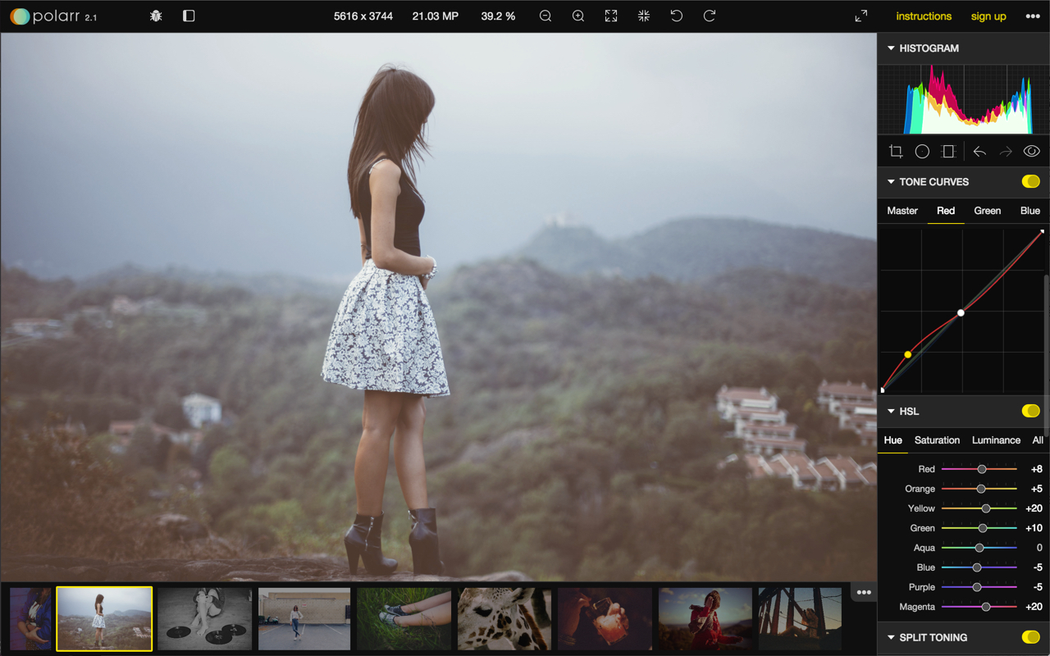Click the sign up link
Image resolution: width=1050 pixels, height=656 pixels.
coord(988,16)
